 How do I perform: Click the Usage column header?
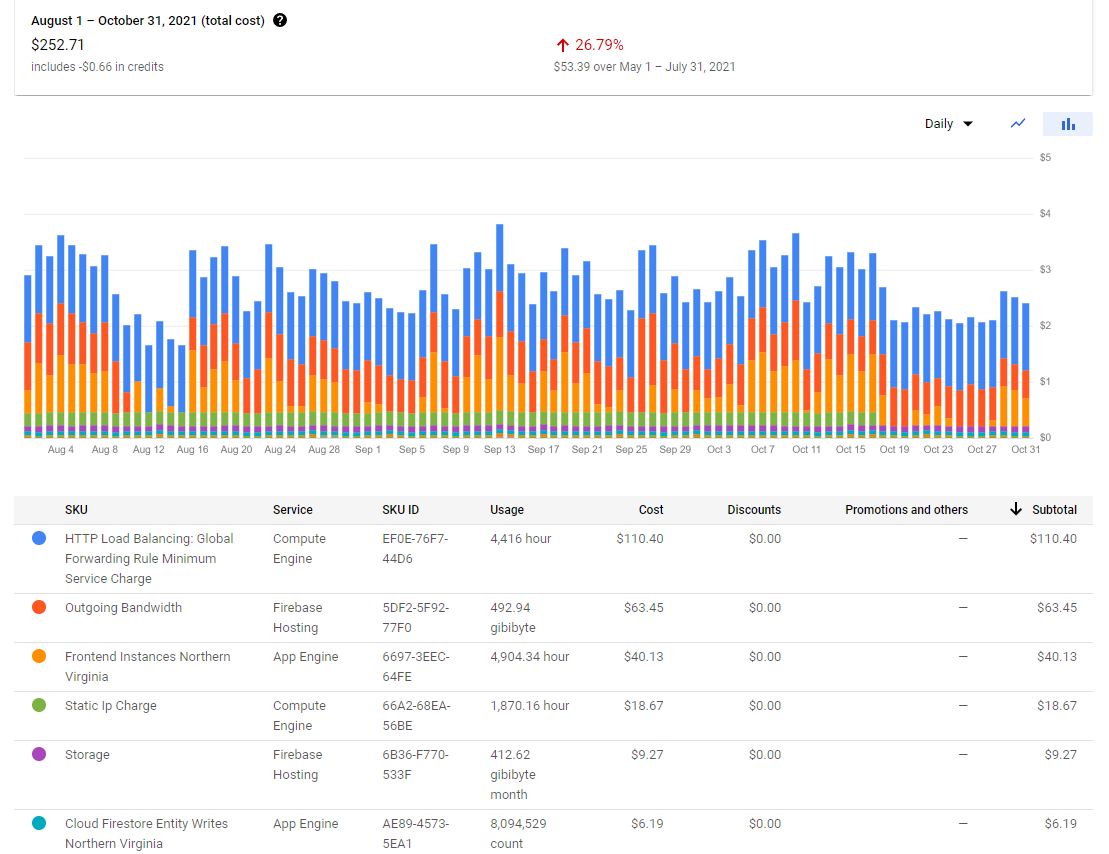click(x=507, y=510)
